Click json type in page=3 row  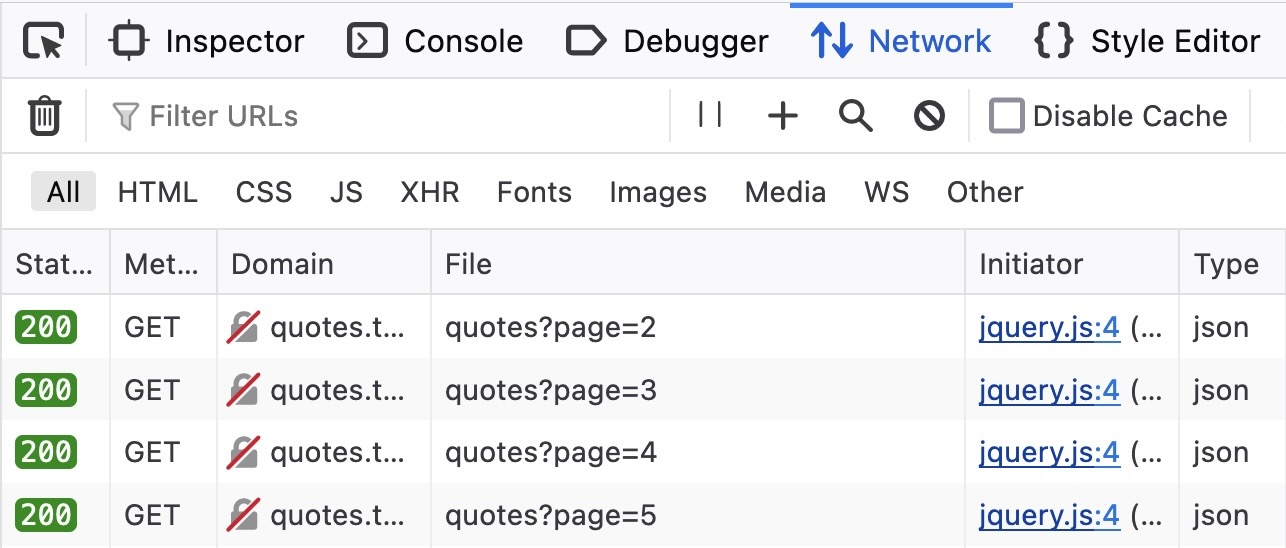click(1221, 391)
